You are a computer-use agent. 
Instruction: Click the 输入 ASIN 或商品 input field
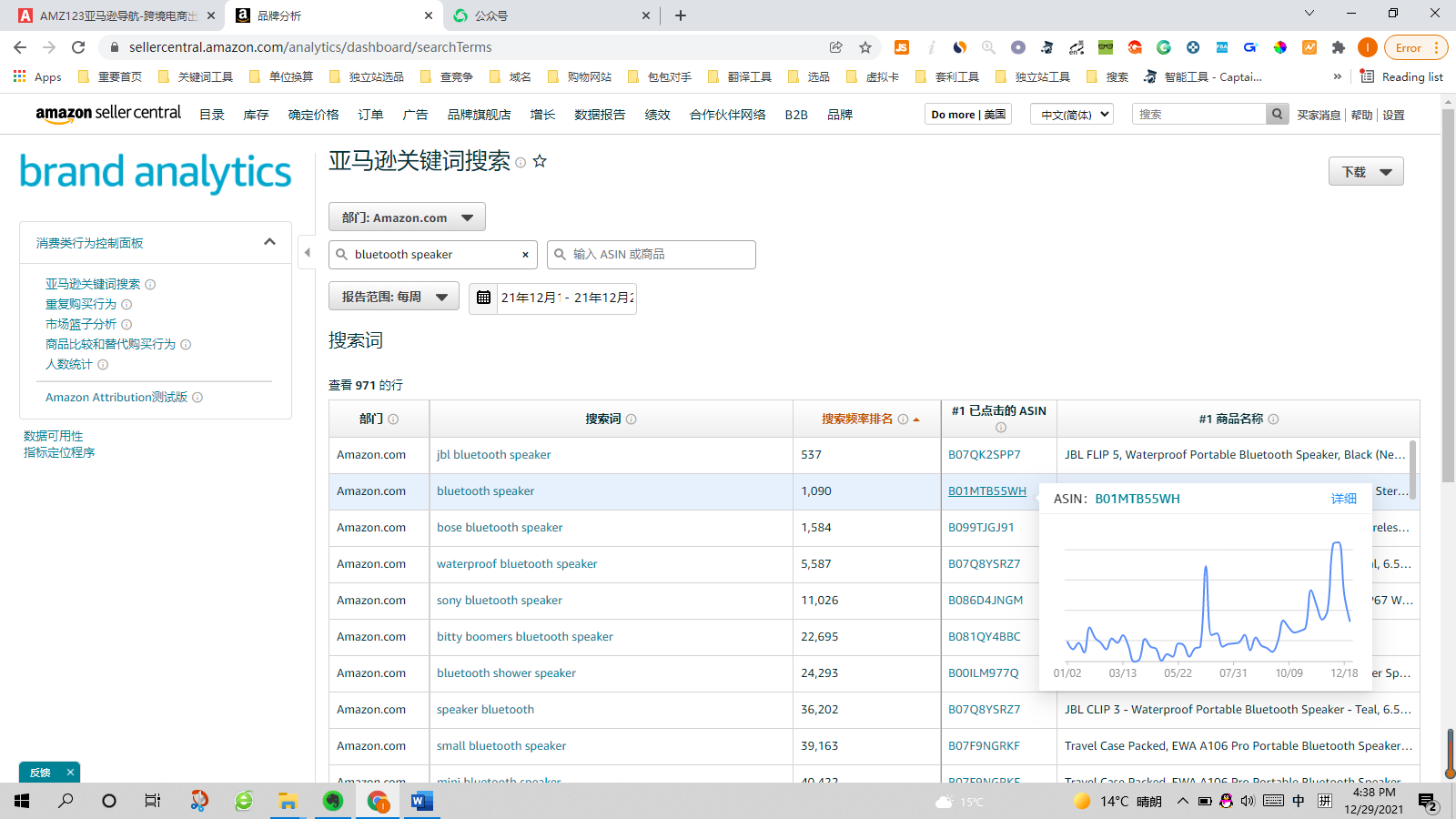652,255
